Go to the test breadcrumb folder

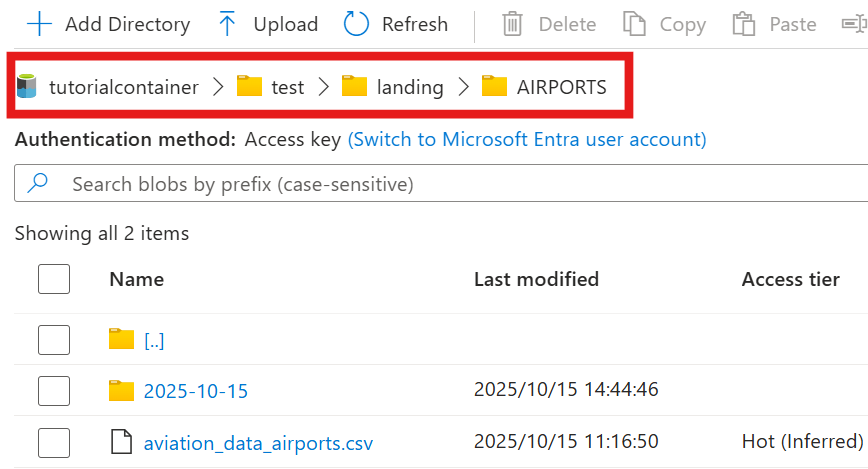tap(288, 87)
